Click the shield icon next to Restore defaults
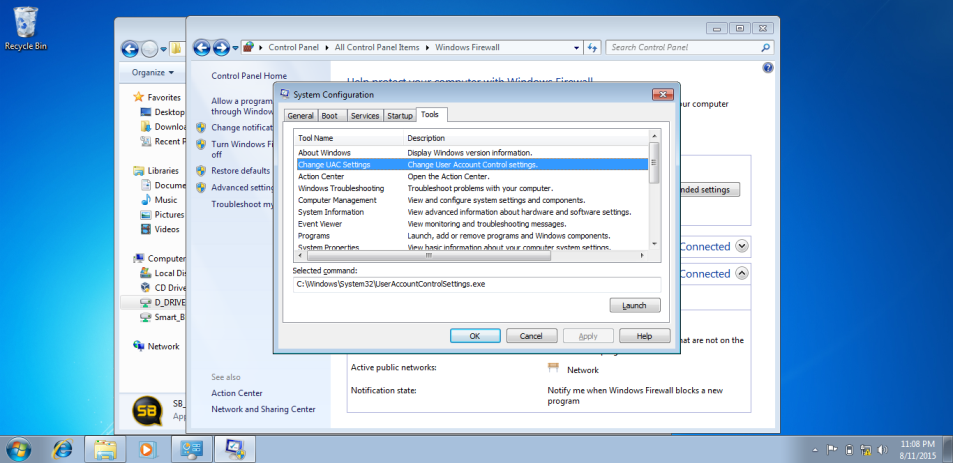Image resolution: width=953 pixels, height=463 pixels. pyautogui.click(x=201, y=171)
